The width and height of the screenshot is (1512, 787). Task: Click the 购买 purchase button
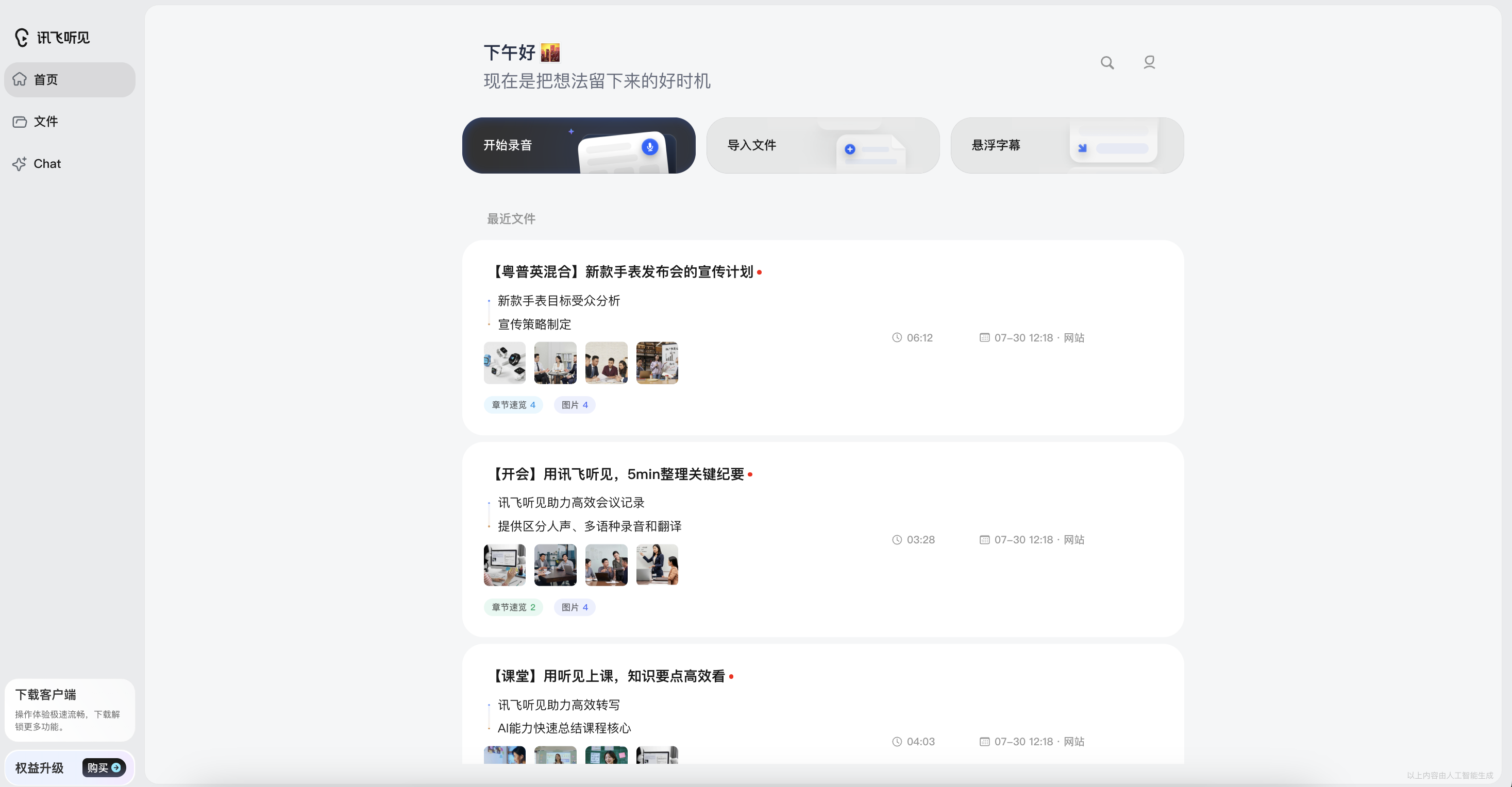click(x=104, y=767)
